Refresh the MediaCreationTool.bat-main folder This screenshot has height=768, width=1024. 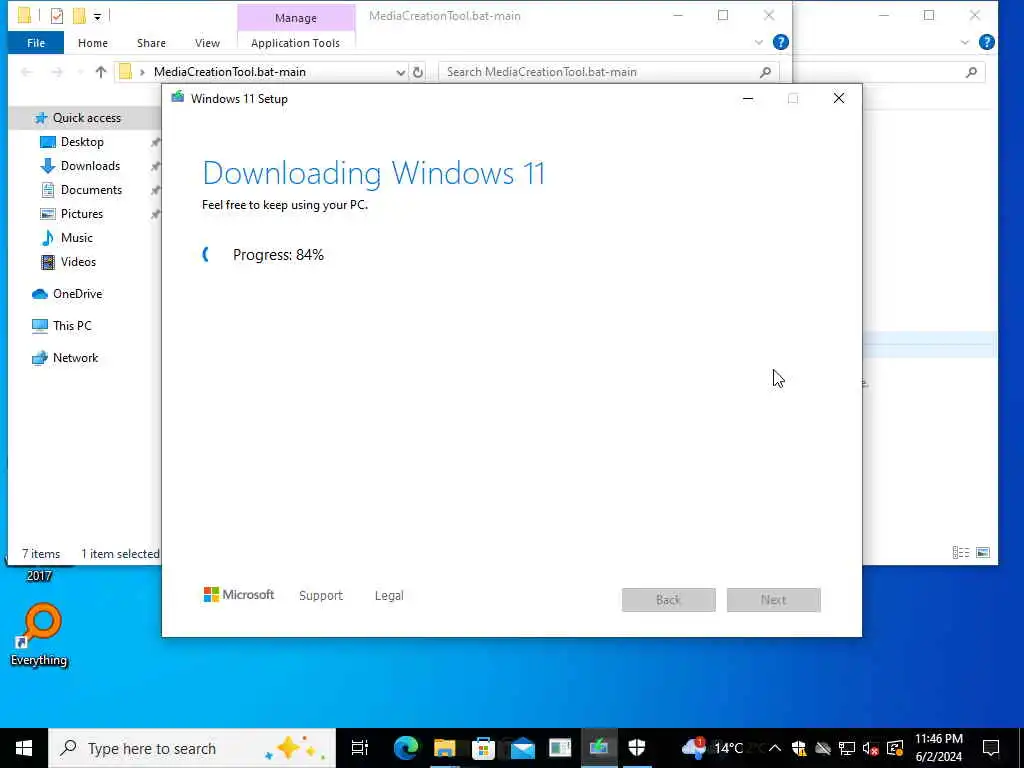click(418, 72)
